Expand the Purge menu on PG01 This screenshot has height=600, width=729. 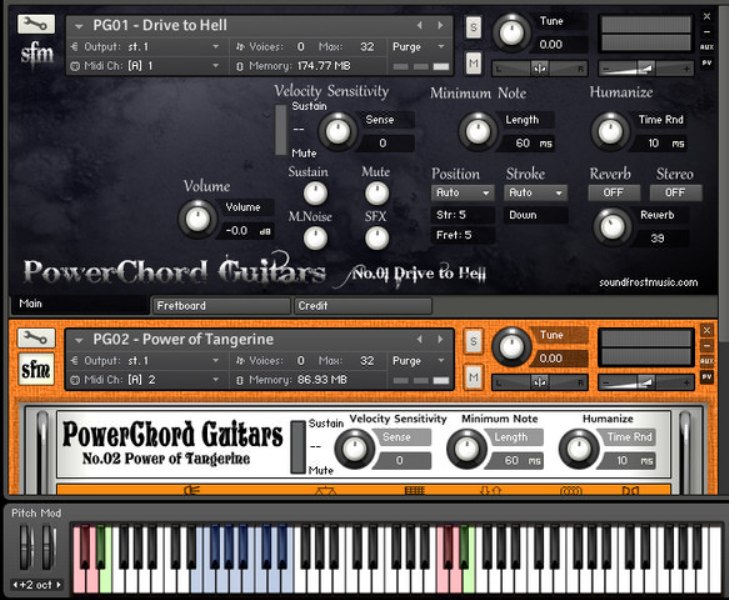coord(419,46)
